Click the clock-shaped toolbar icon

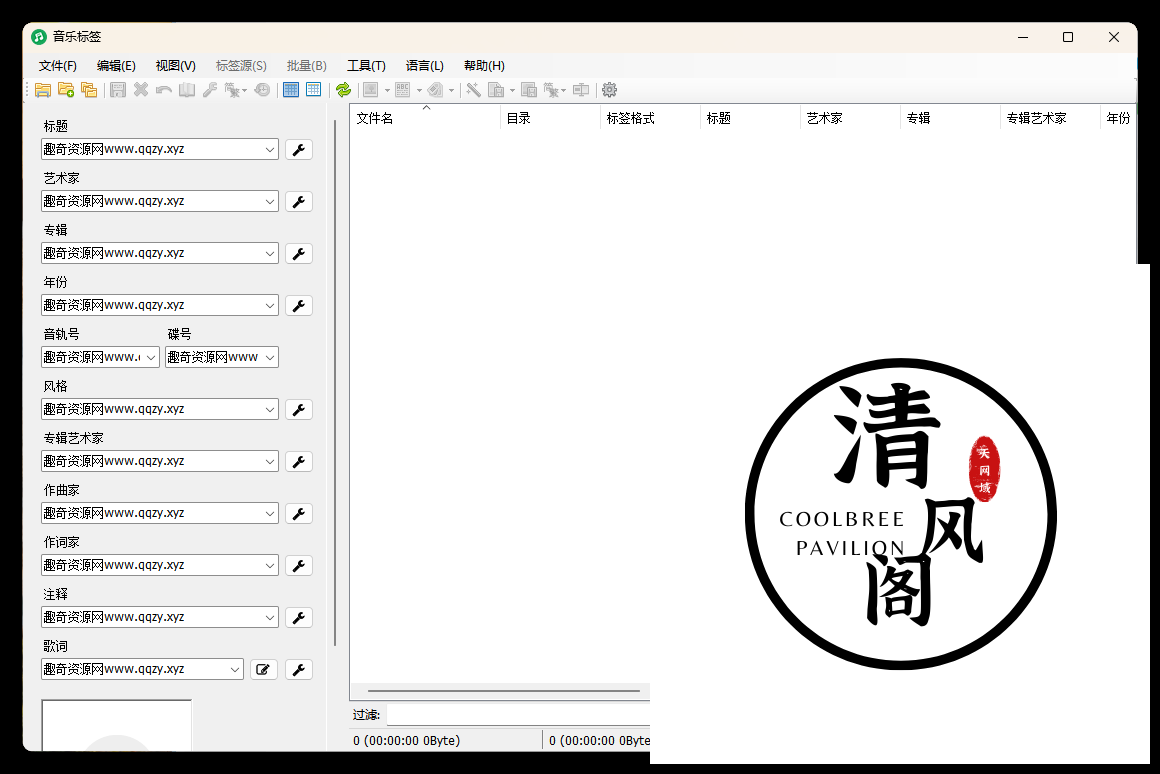pyautogui.click(x=262, y=90)
